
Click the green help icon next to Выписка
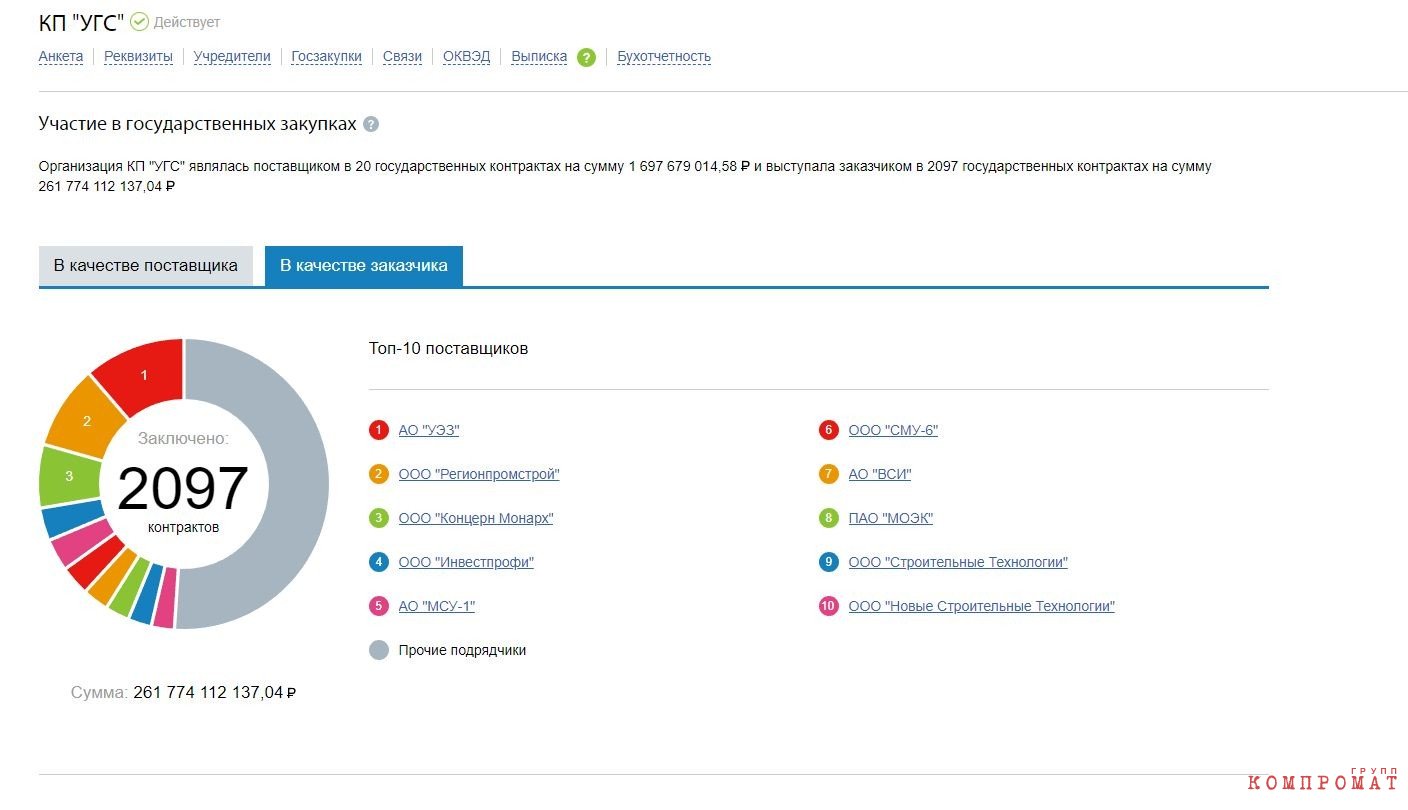point(586,57)
